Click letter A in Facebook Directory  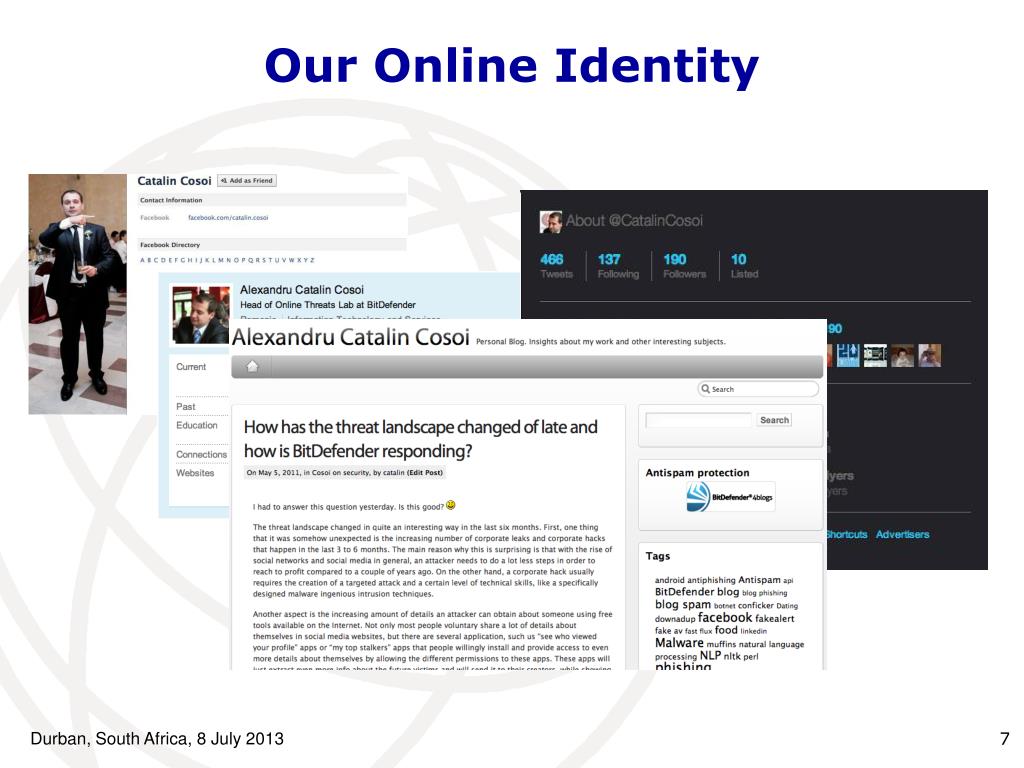point(142,260)
